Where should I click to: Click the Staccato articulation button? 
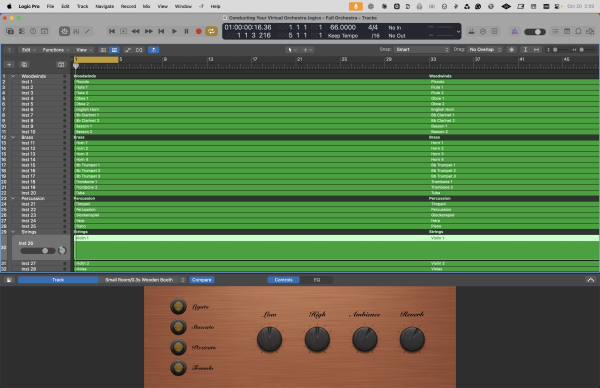178,327
